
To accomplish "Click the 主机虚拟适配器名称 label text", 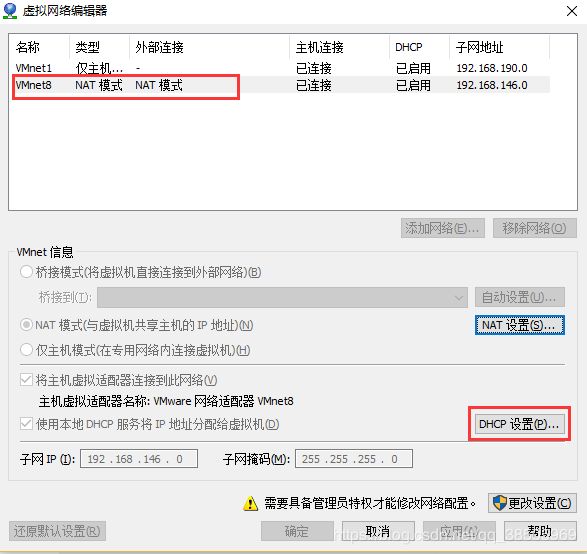I will point(94,401).
